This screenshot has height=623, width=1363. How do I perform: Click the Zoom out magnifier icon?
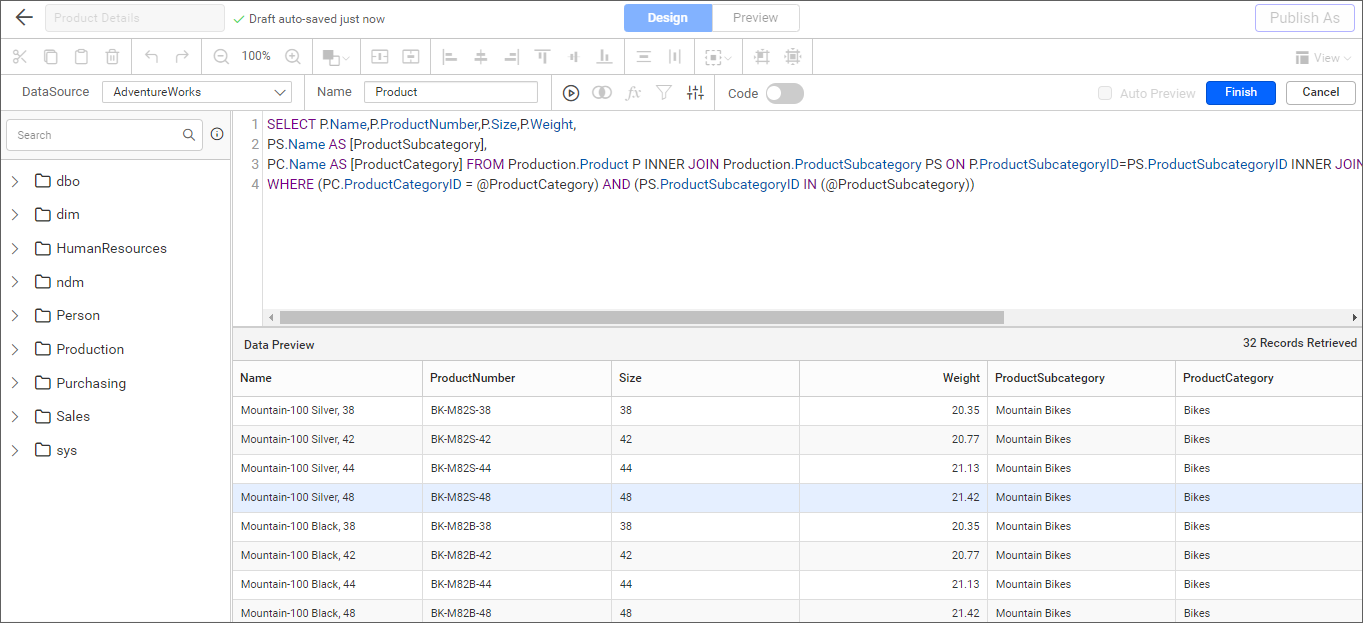[221, 57]
